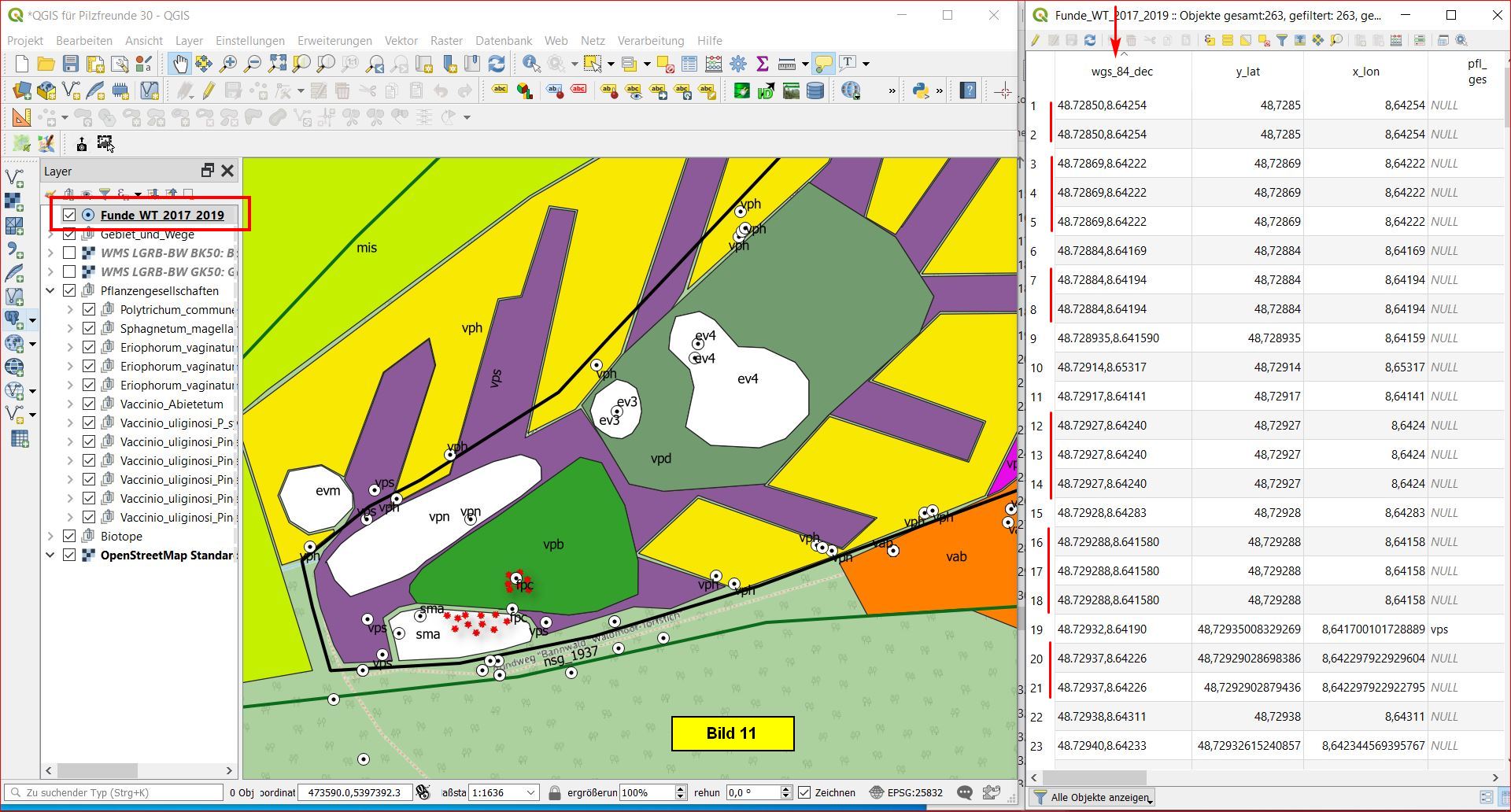The height and width of the screenshot is (812, 1511).
Task: Select the Pan Map hand tool
Action: pyautogui.click(x=179, y=64)
